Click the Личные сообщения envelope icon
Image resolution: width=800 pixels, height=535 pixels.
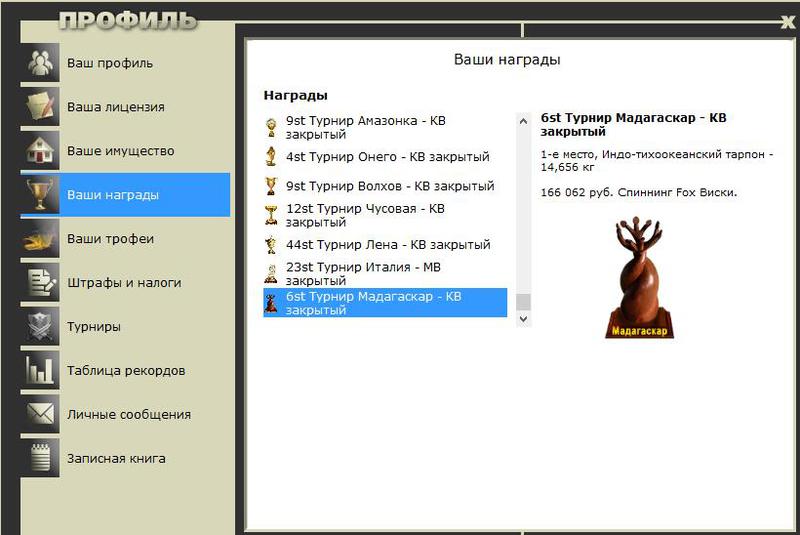[40, 414]
